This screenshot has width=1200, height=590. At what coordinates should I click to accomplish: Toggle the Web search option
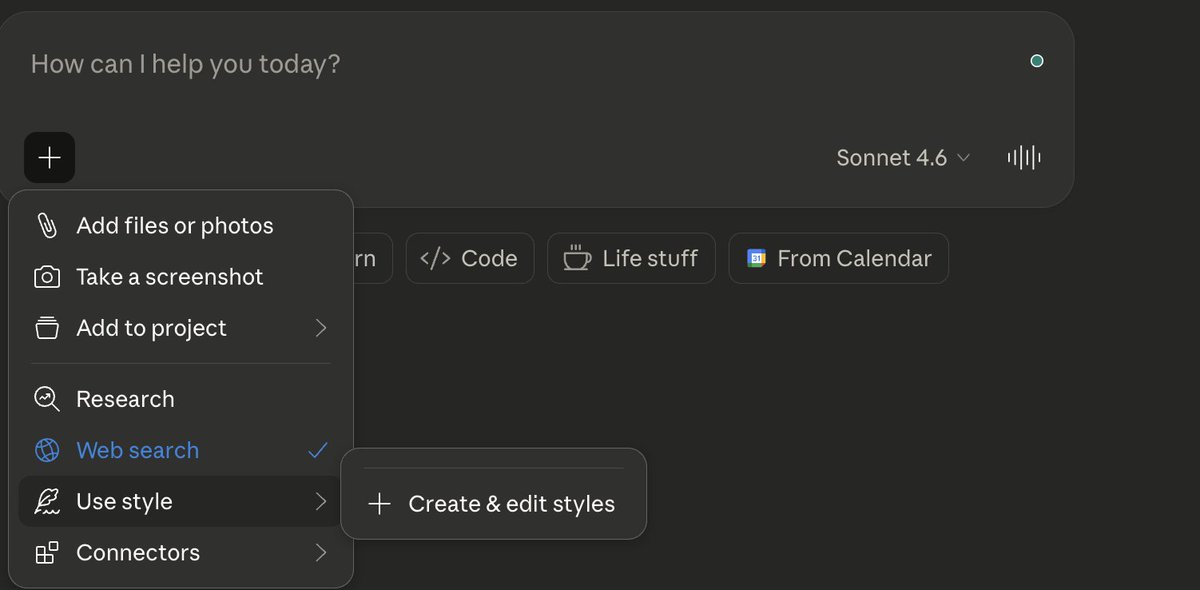138,451
